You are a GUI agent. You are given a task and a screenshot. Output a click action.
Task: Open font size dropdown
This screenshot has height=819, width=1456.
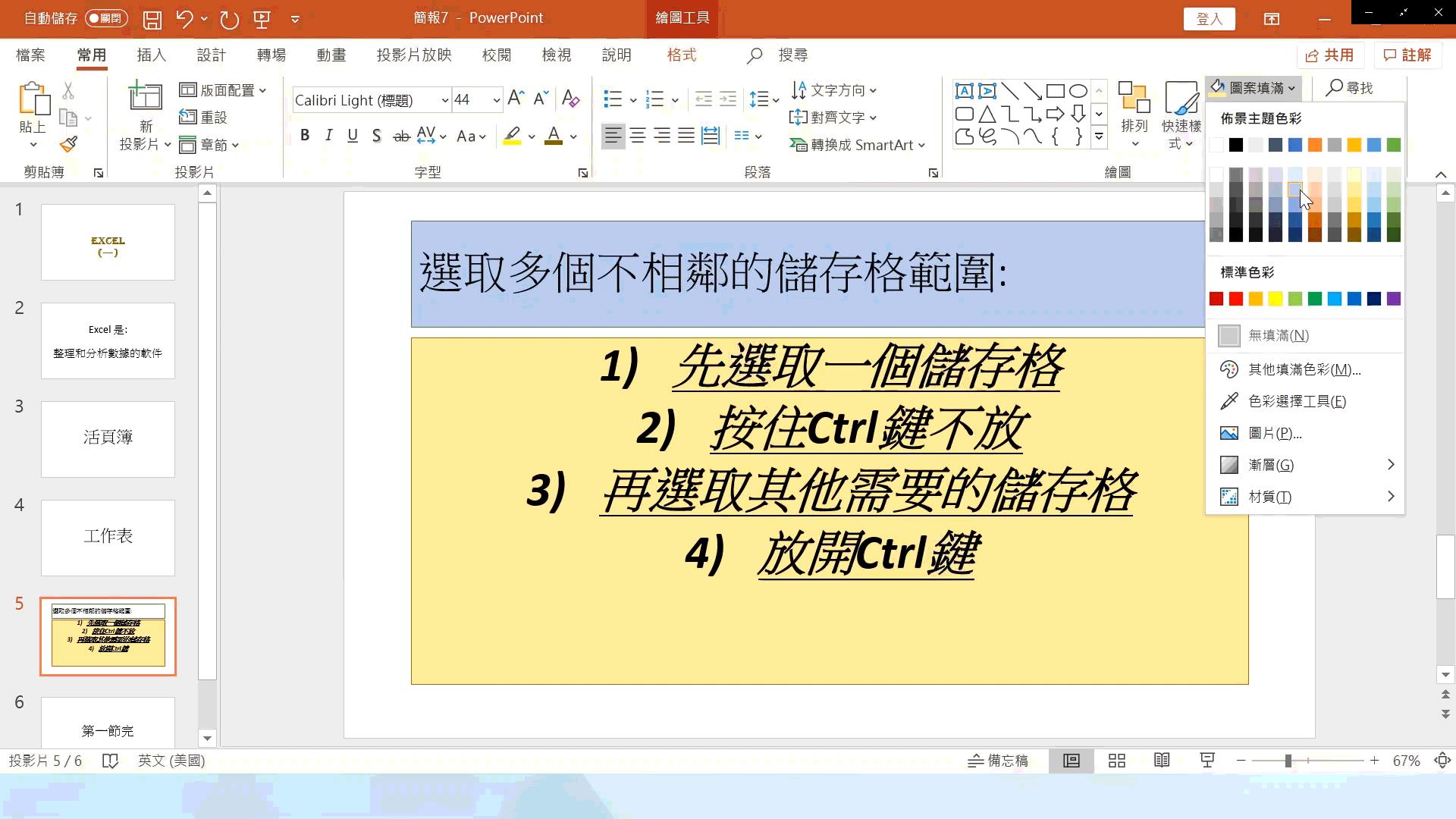[x=496, y=100]
